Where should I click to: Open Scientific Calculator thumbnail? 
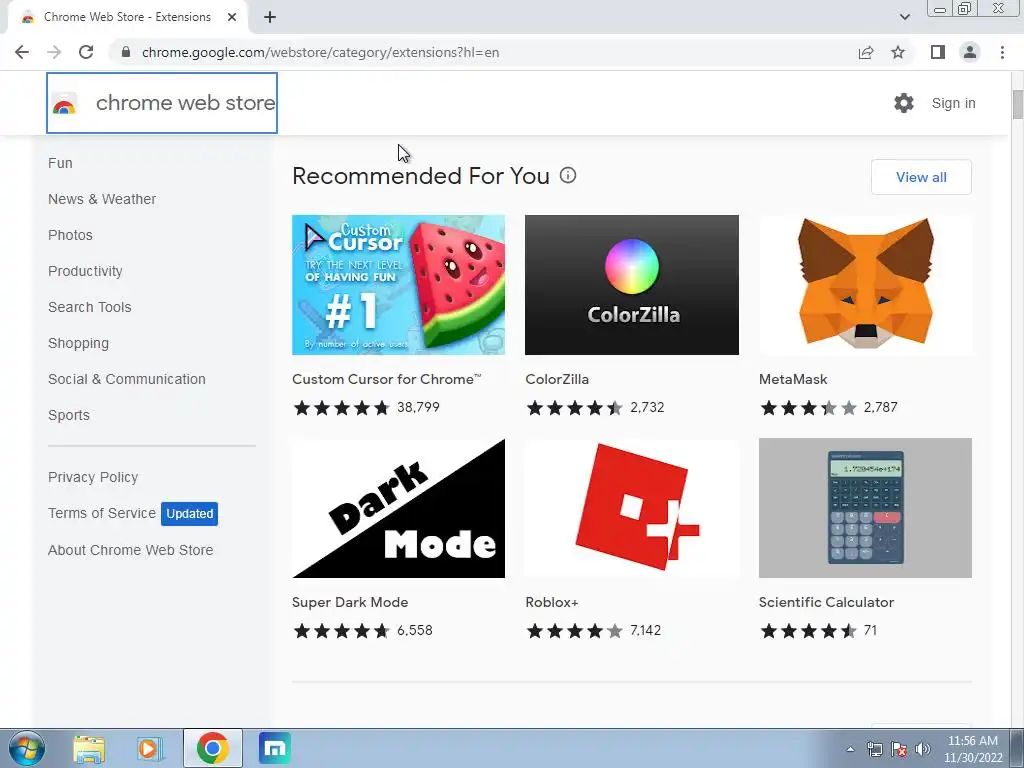coord(865,508)
